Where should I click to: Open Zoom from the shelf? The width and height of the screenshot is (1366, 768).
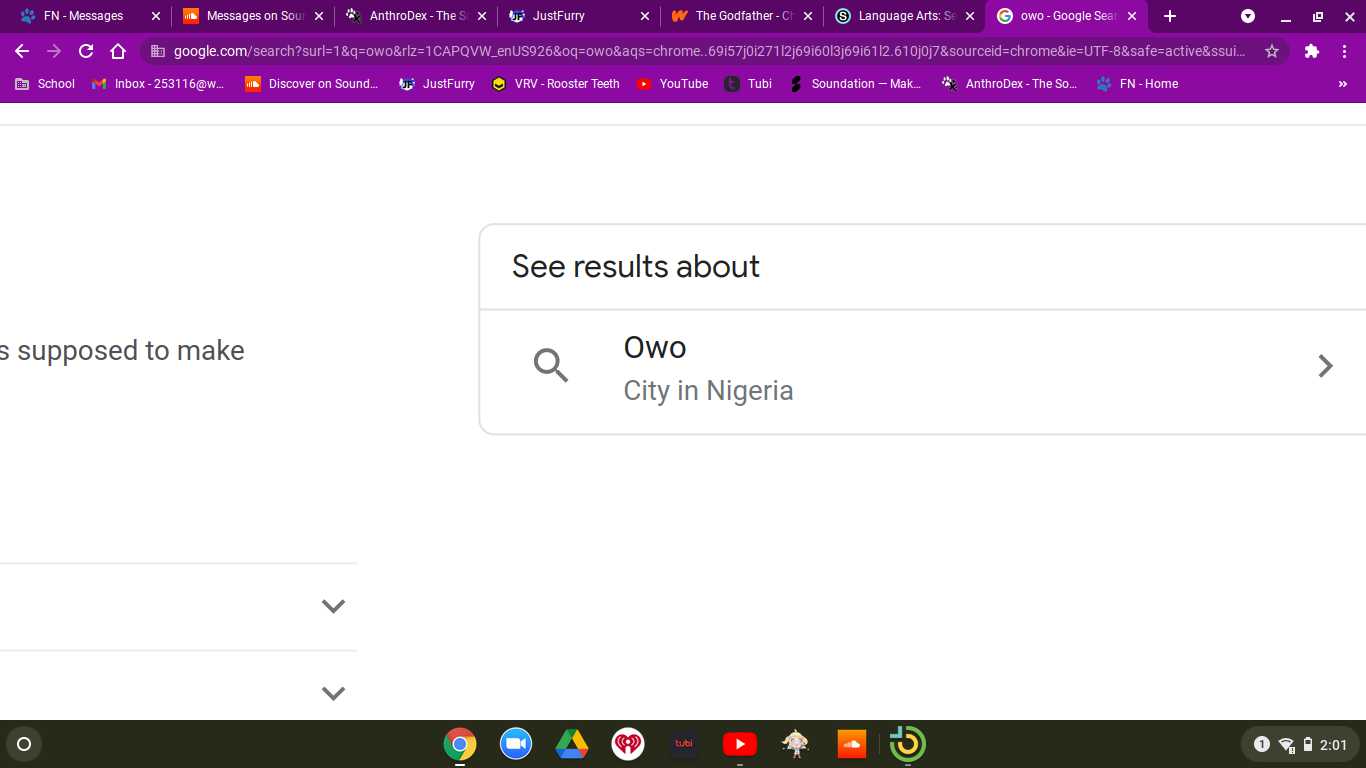[516, 744]
